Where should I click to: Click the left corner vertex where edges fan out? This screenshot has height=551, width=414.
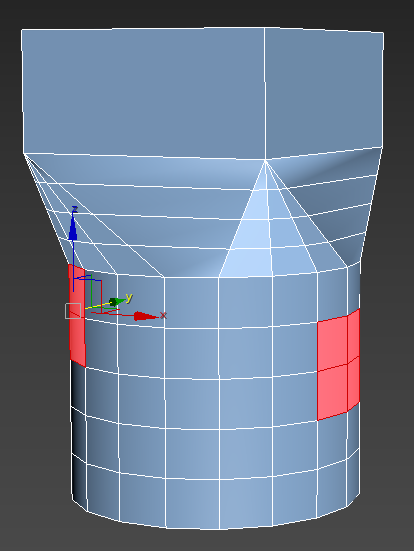(x=24, y=154)
